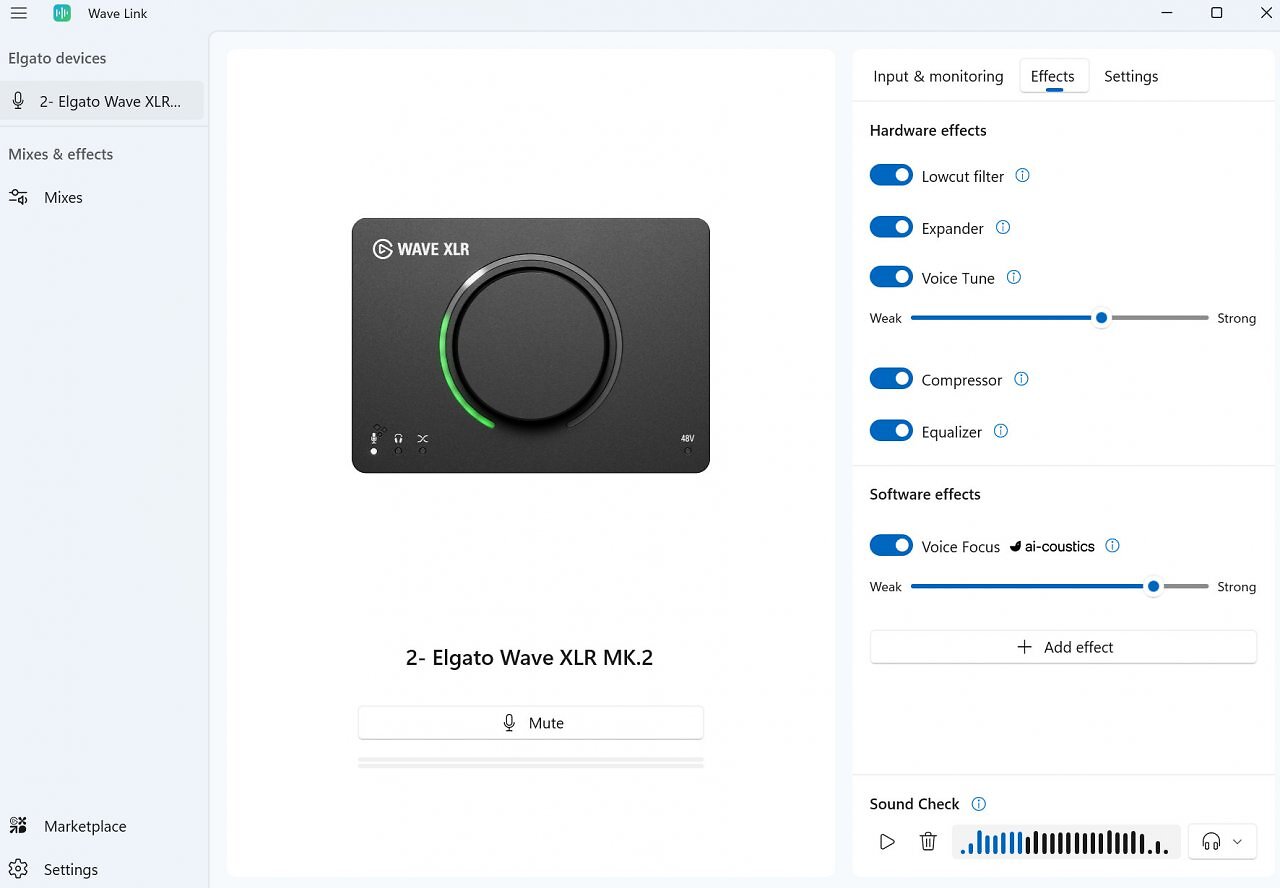Switch to the Input & monitoring tab
The width and height of the screenshot is (1280, 888).
938,76
